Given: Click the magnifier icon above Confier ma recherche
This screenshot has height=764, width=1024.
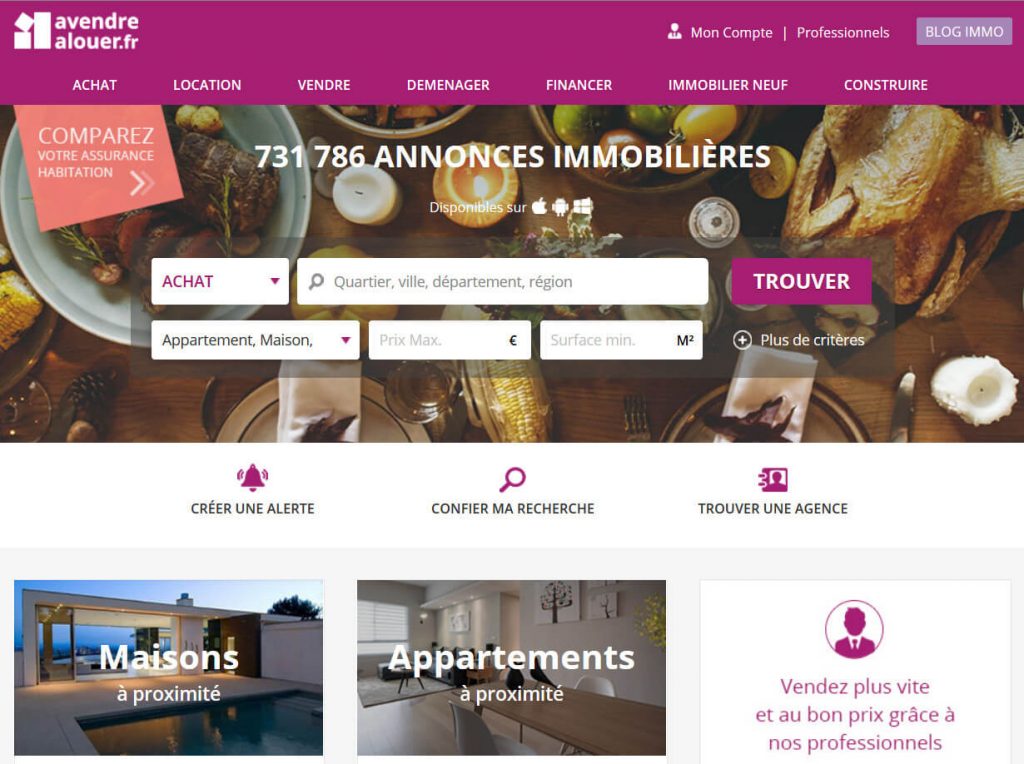Looking at the screenshot, I should (x=513, y=479).
